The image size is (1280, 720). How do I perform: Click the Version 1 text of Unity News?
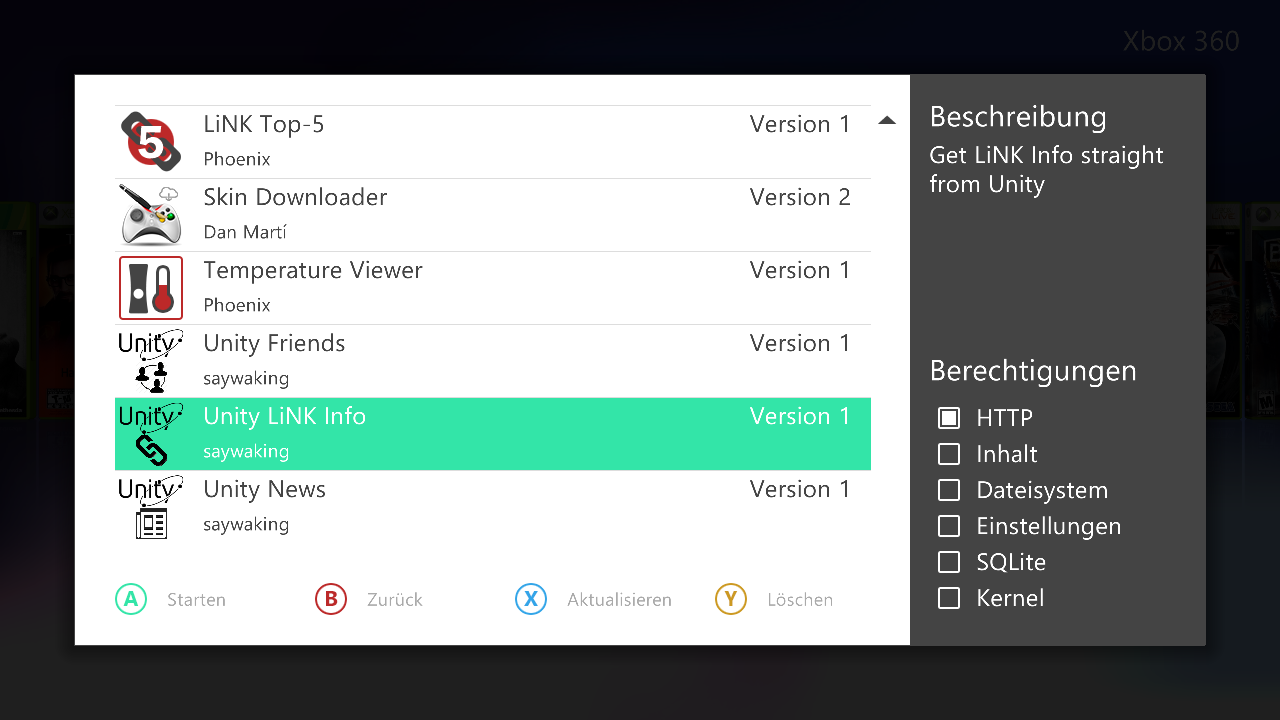800,489
